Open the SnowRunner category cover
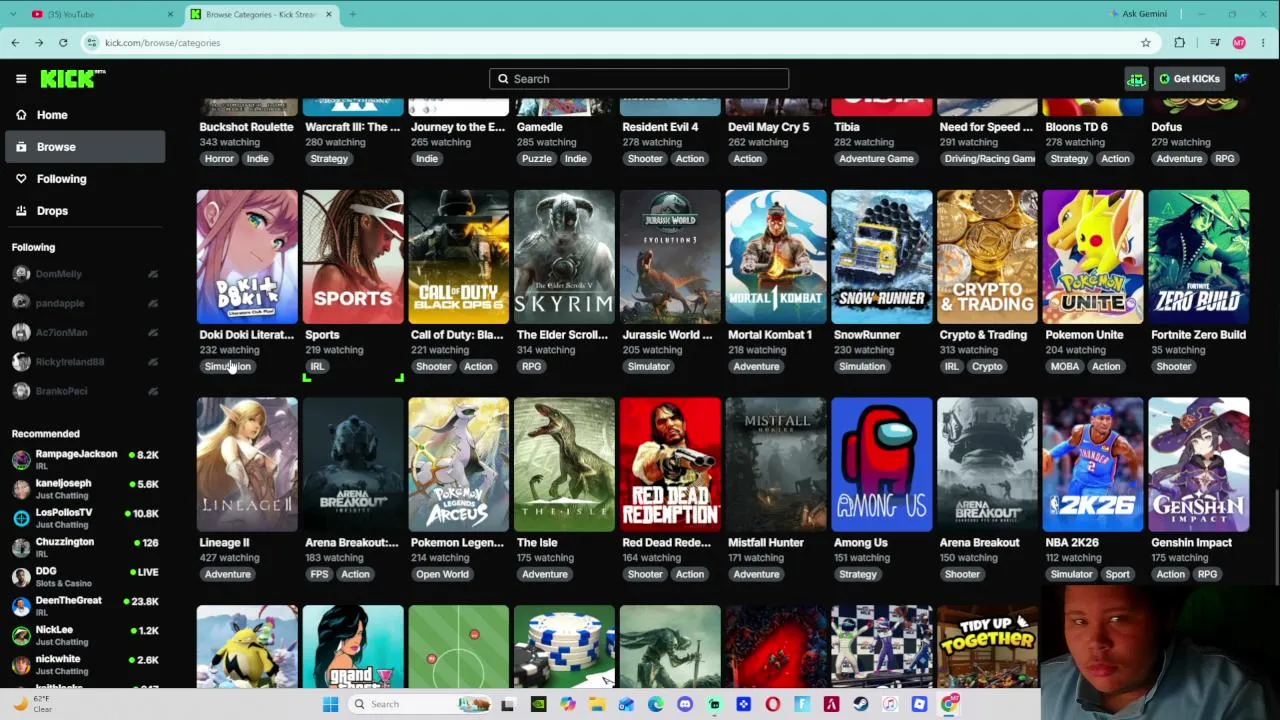The image size is (1280, 720). pyautogui.click(x=882, y=257)
